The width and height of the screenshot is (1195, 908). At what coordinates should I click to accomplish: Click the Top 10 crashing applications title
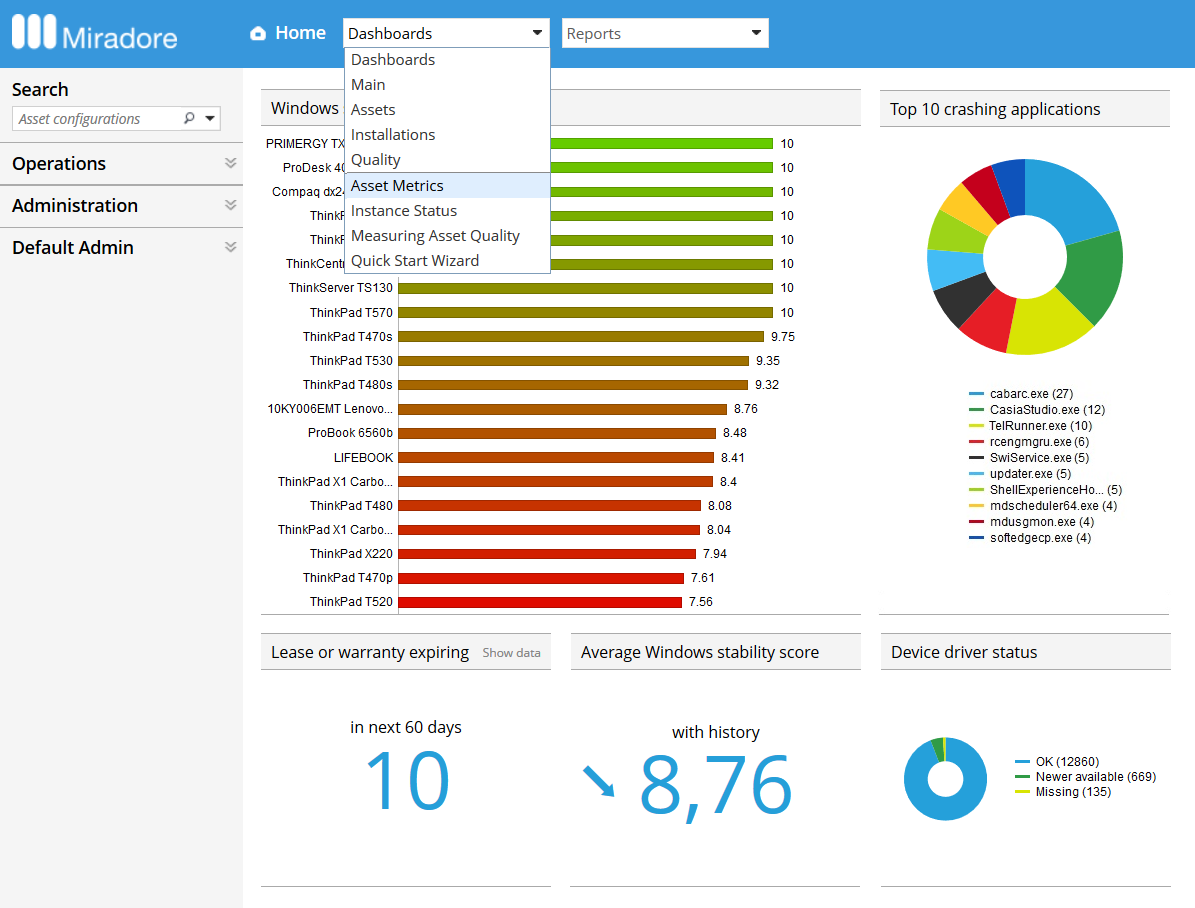click(995, 109)
